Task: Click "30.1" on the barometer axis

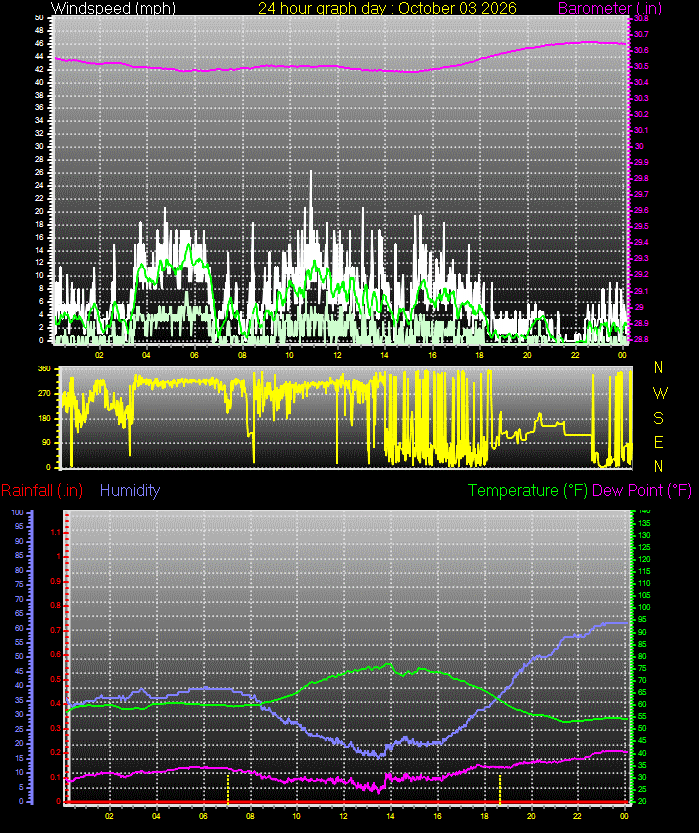Action: pos(641,130)
